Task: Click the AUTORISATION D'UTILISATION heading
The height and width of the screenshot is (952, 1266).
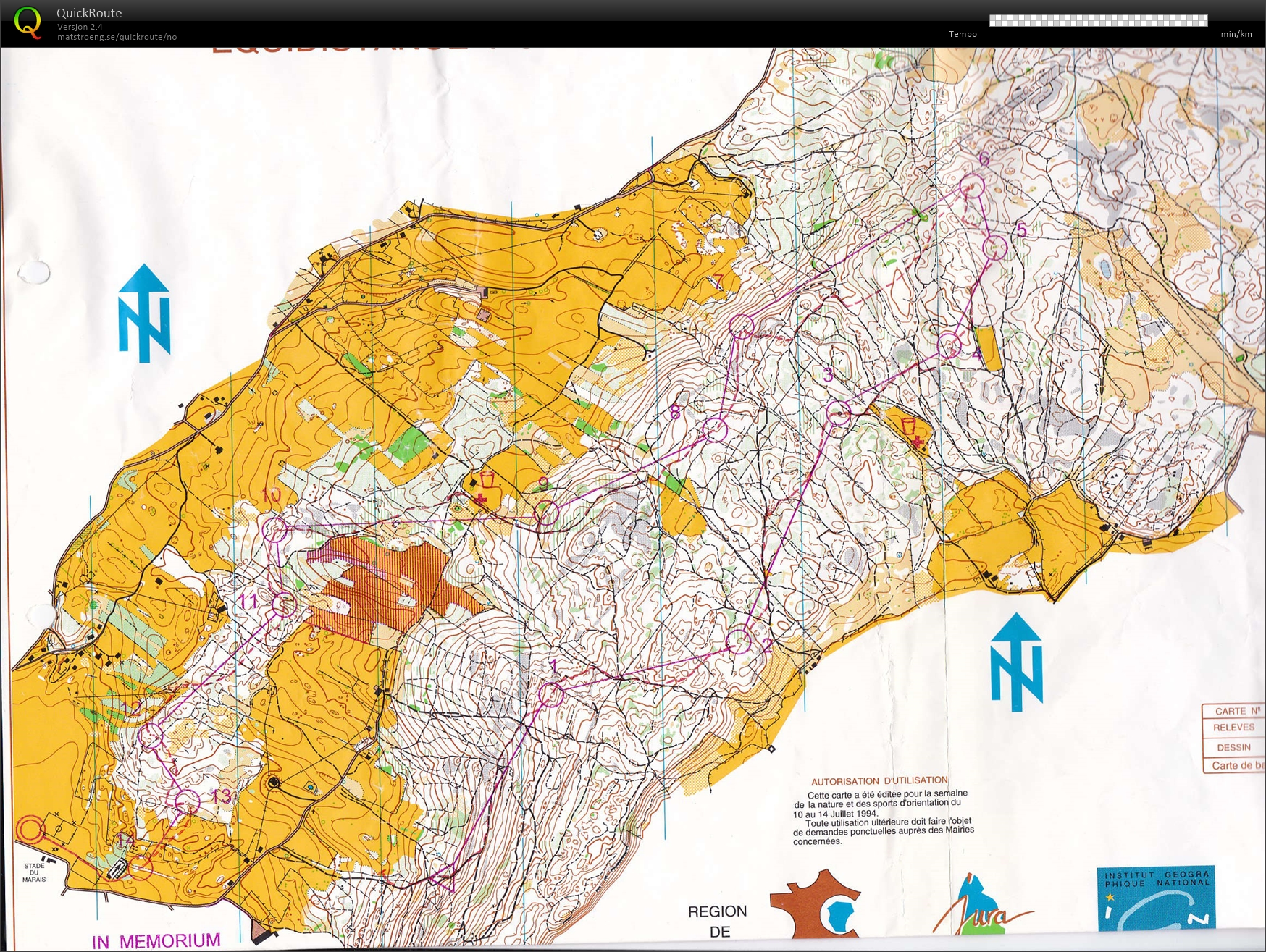Action: 879,780
